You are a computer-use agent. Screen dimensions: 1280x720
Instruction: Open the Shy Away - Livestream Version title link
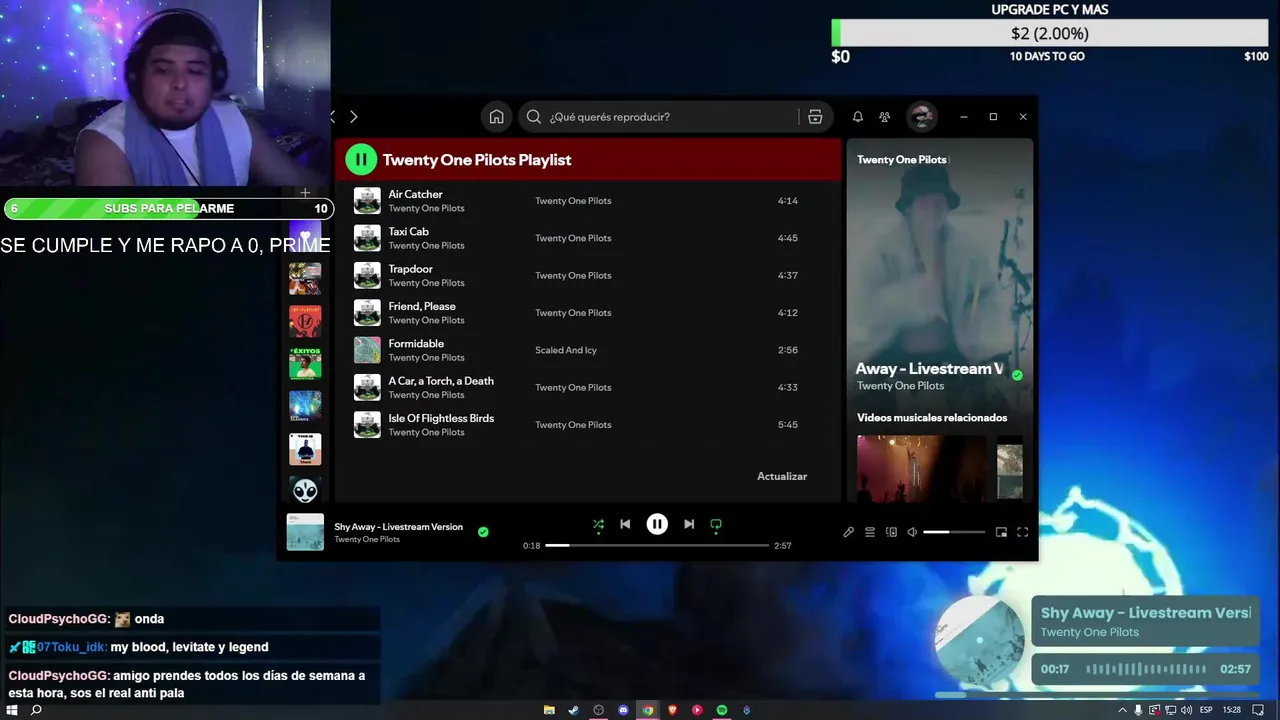coord(398,526)
